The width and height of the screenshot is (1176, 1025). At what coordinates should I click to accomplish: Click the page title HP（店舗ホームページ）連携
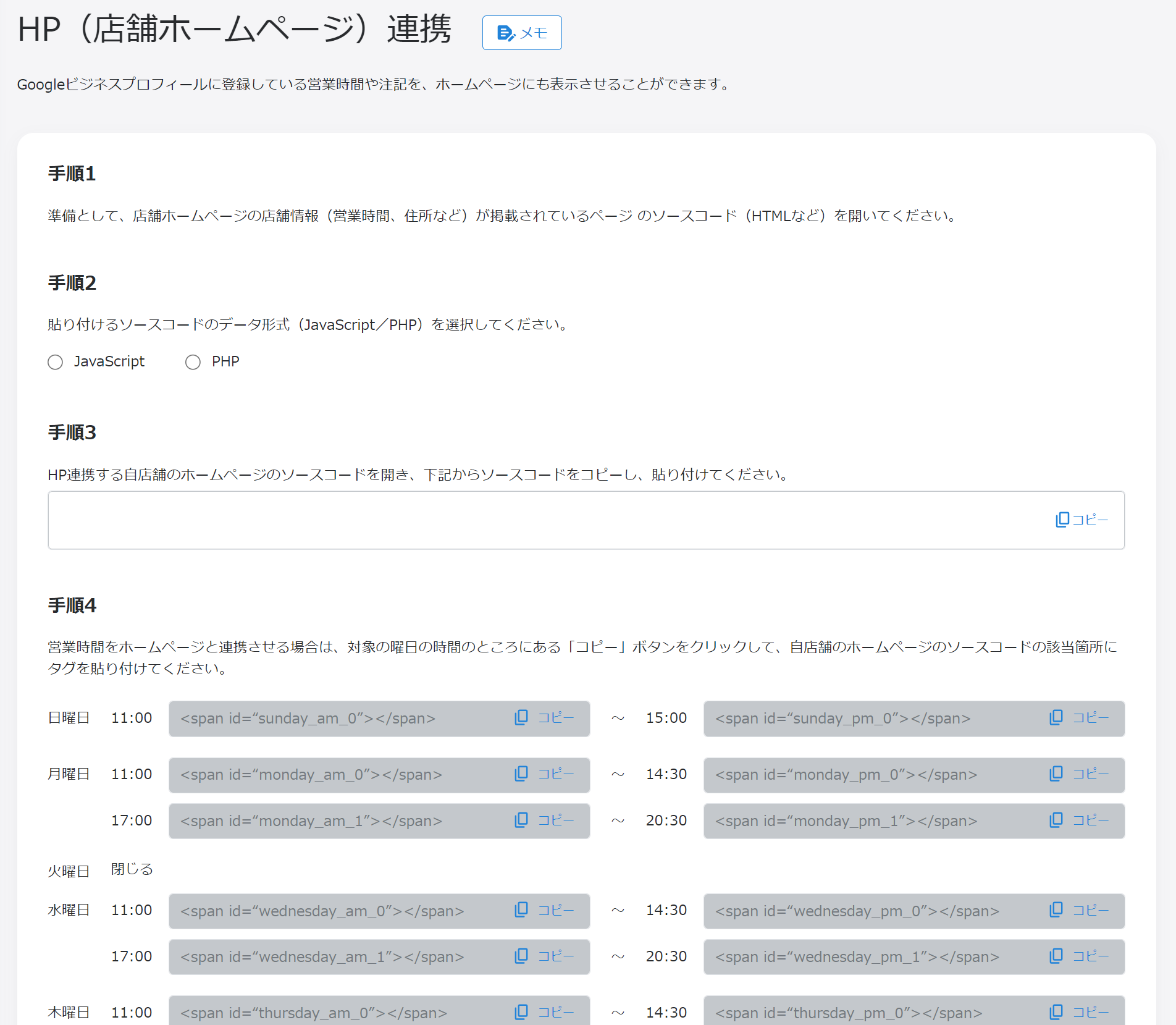[235, 29]
